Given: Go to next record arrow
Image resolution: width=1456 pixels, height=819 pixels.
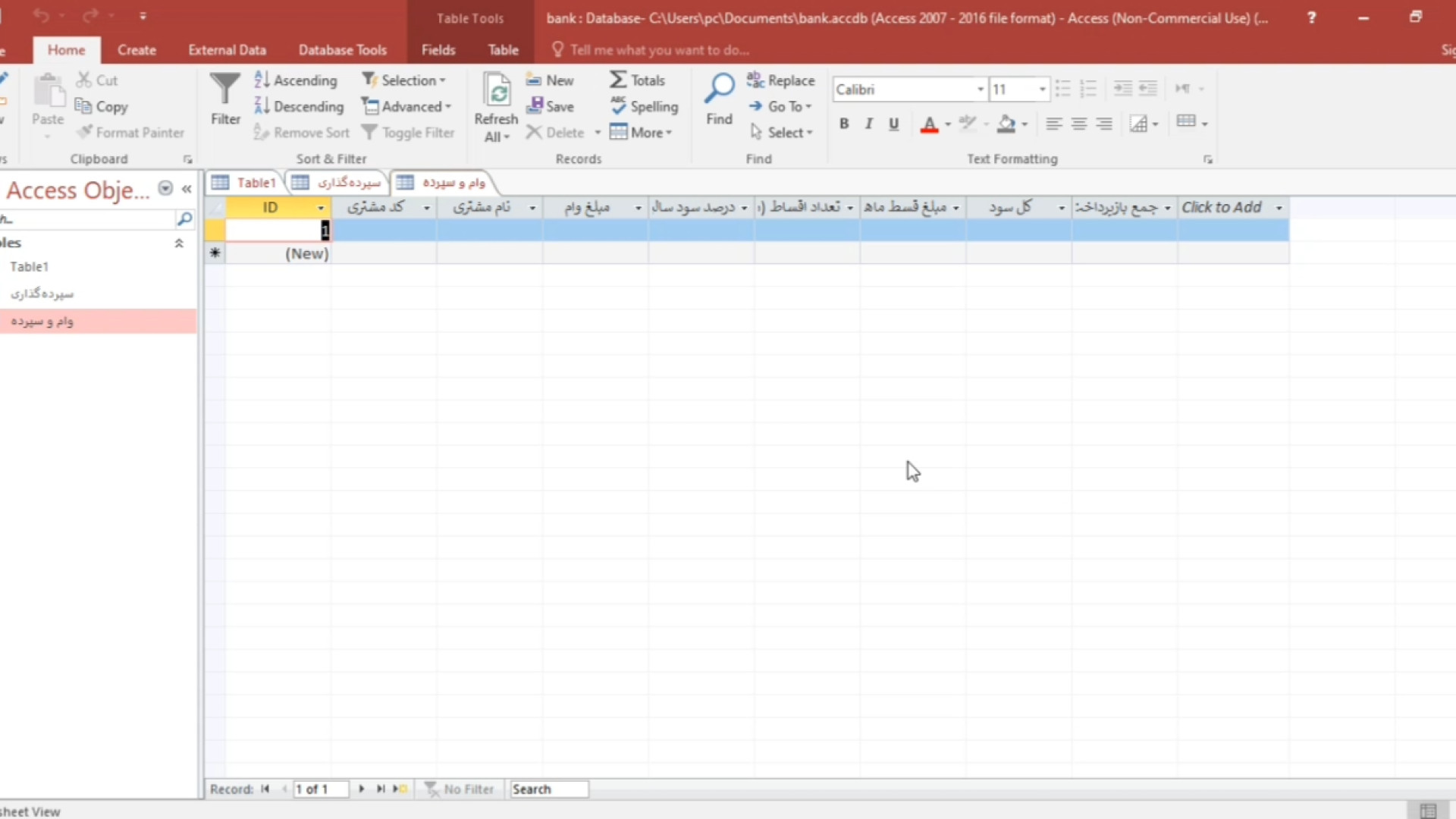Looking at the screenshot, I should click(x=362, y=789).
